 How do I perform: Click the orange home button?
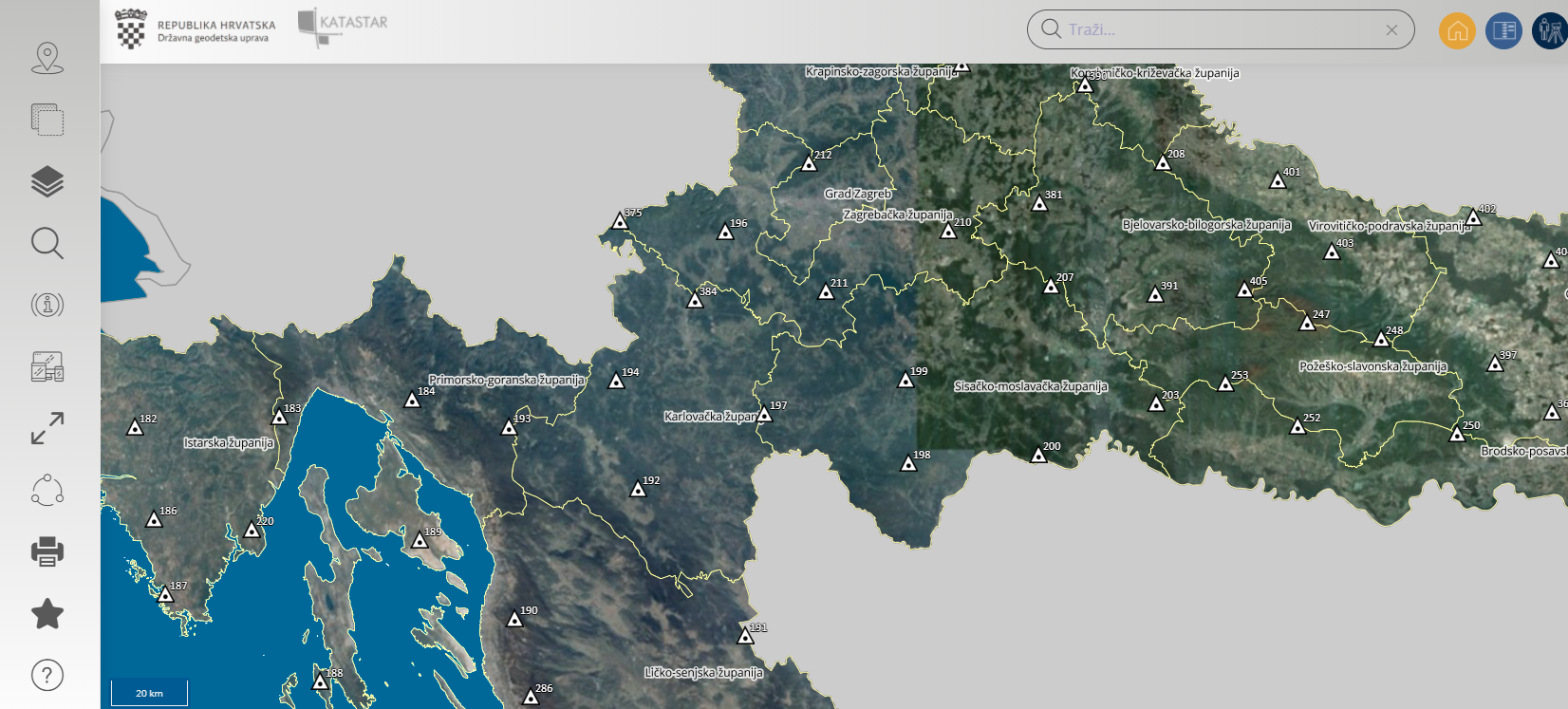(x=1457, y=30)
